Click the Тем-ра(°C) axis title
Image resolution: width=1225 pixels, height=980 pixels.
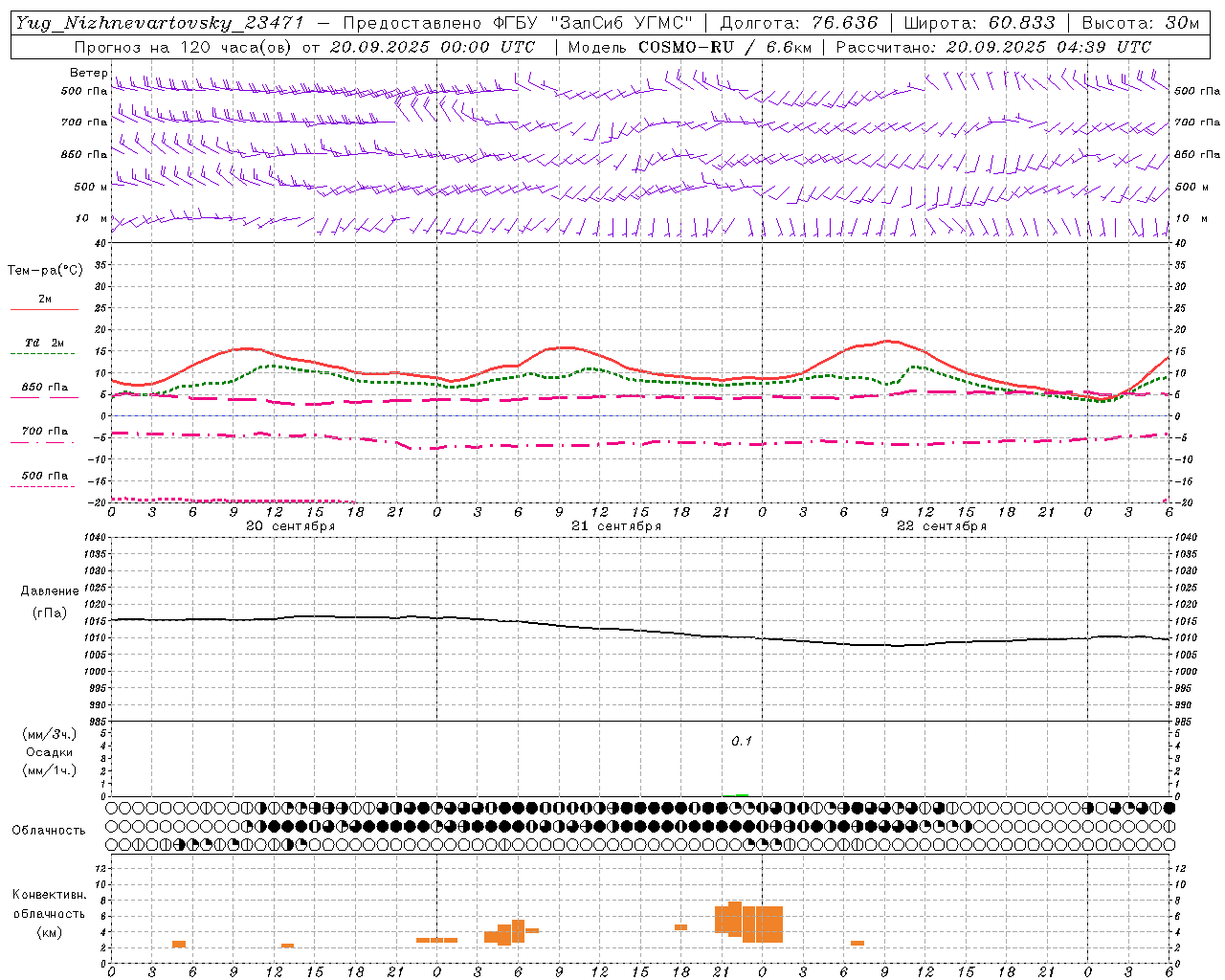(45, 270)
